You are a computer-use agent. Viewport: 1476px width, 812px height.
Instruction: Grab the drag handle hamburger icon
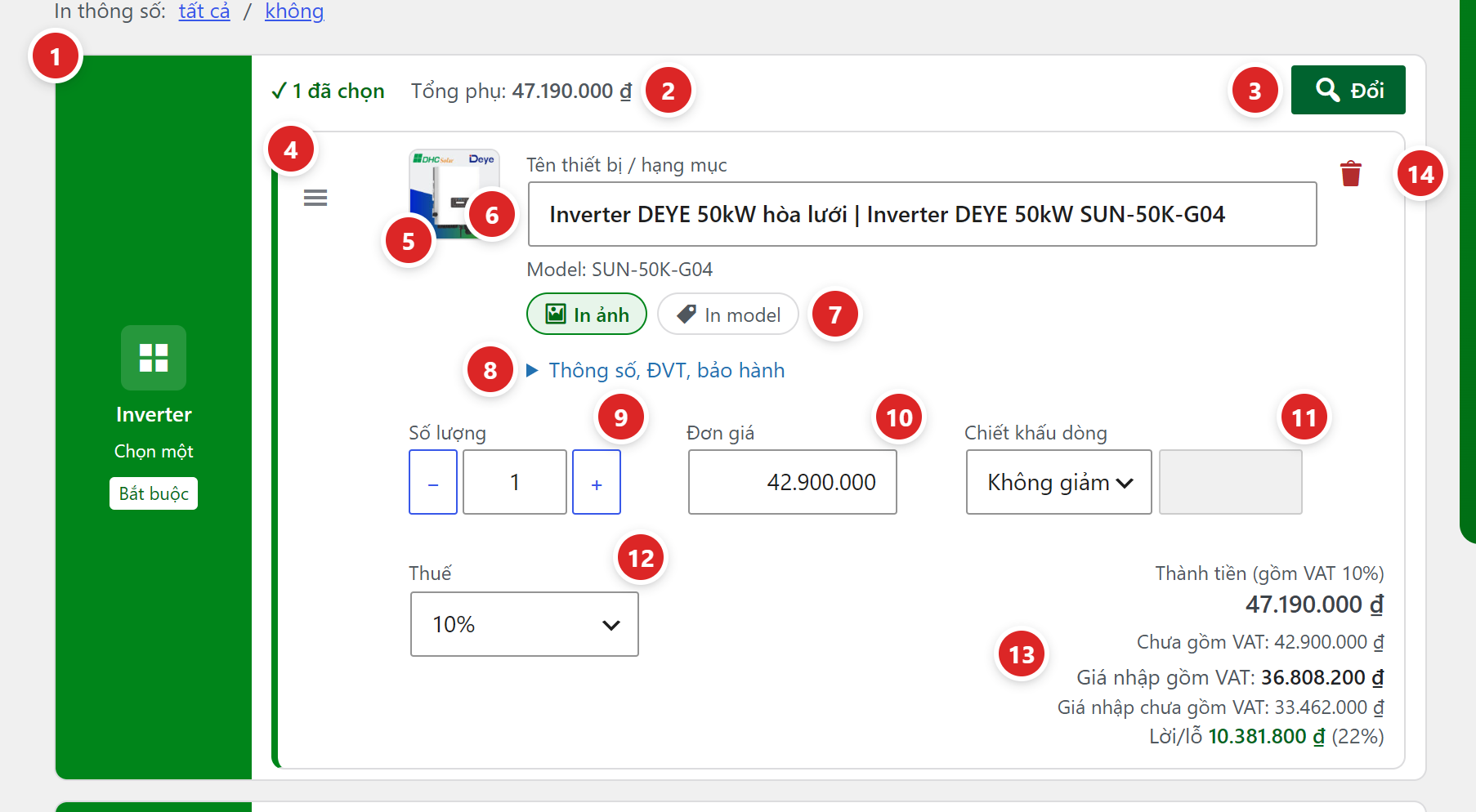[x=315, y=198]
